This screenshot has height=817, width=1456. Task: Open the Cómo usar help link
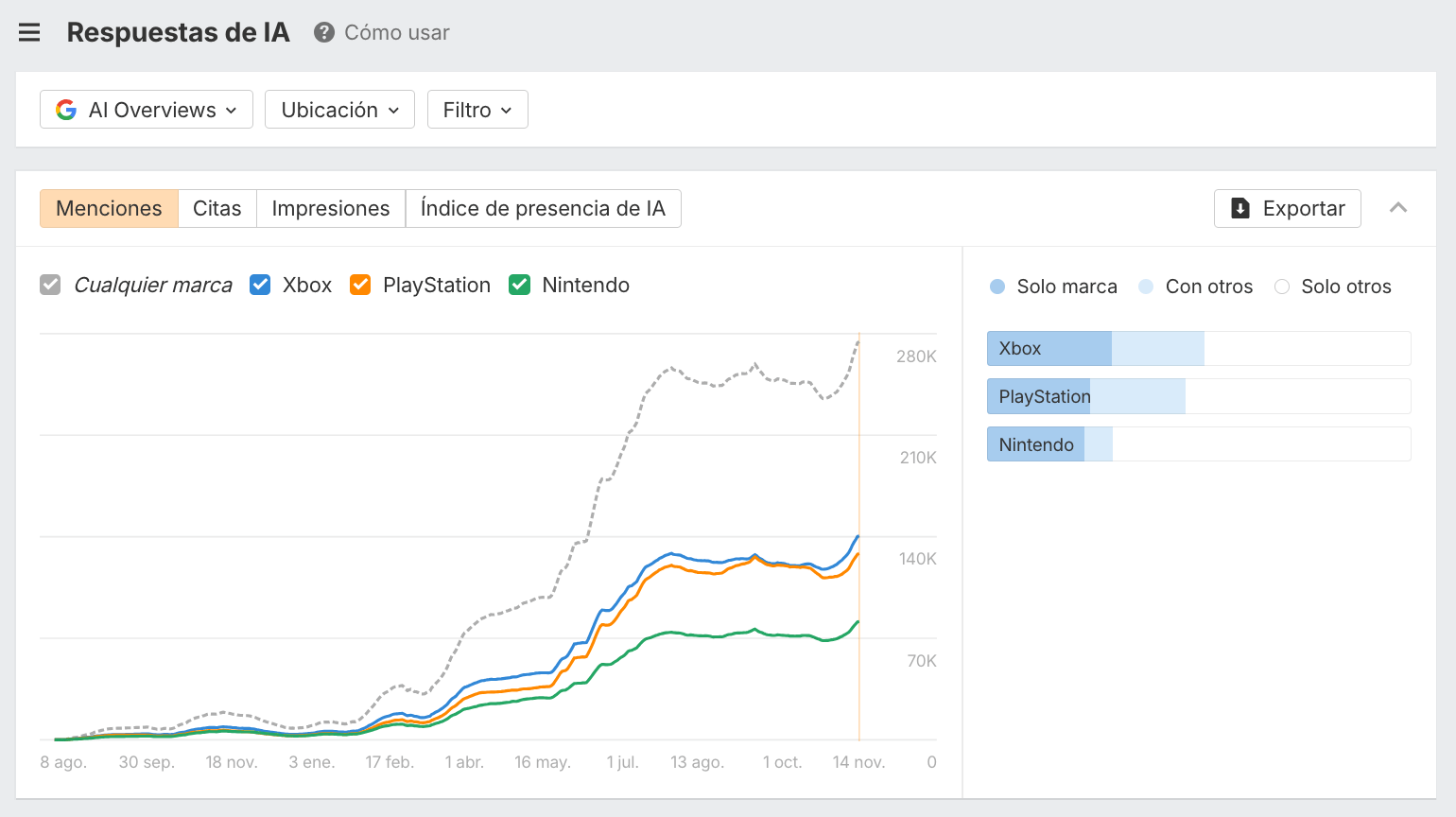397,32
